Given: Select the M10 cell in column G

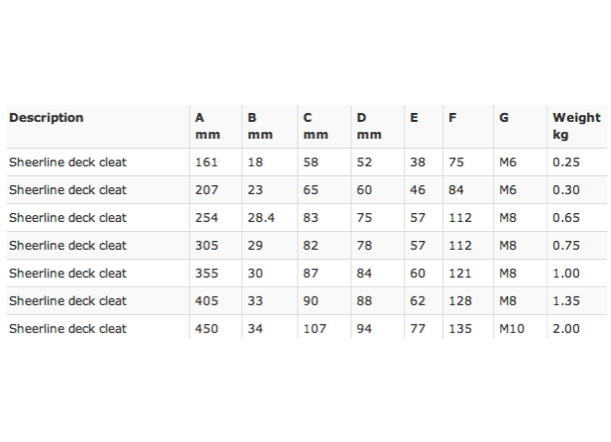Looking at the screenshot, I should click(512, 329).
